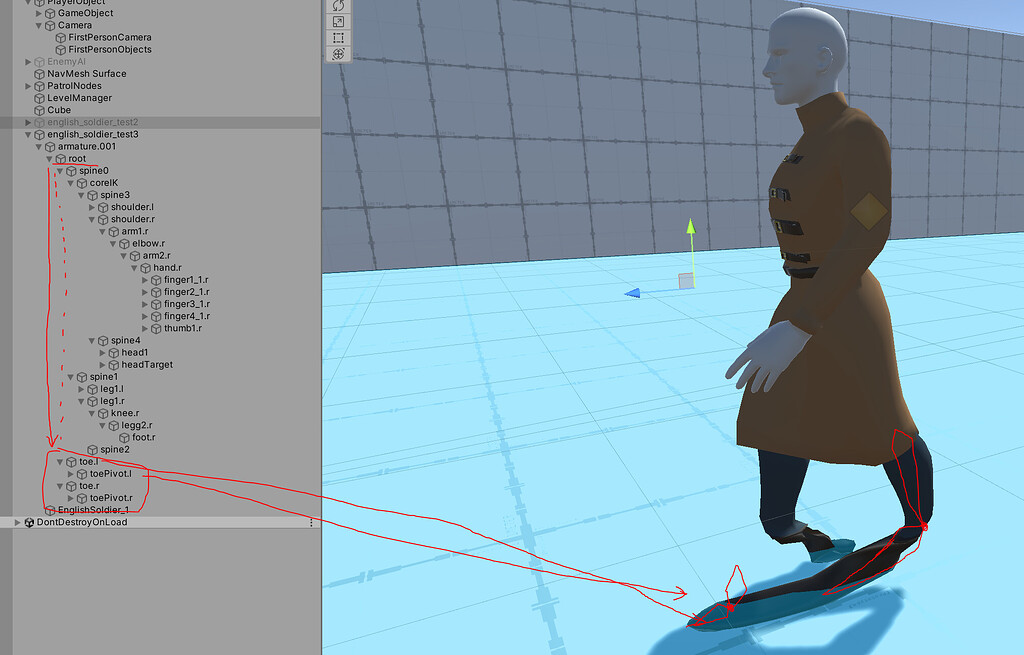Click the cube icon next to NavMesh Surface
Viewport: 1024px width, 655px height.
click(40, 74)
